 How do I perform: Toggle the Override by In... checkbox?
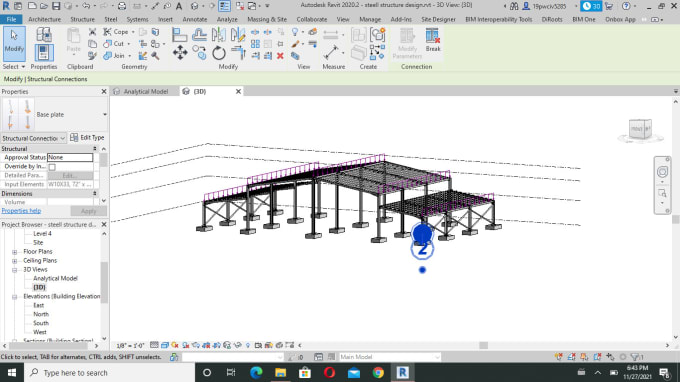[x=52, y=167]
